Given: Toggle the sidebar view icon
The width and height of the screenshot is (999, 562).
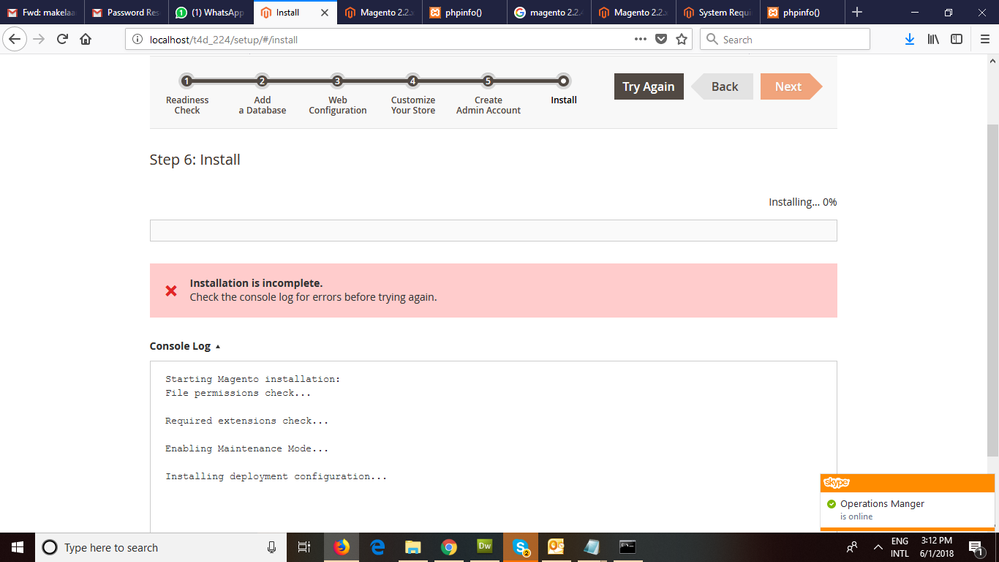Looking at the screenshot, I should (956, 40).
